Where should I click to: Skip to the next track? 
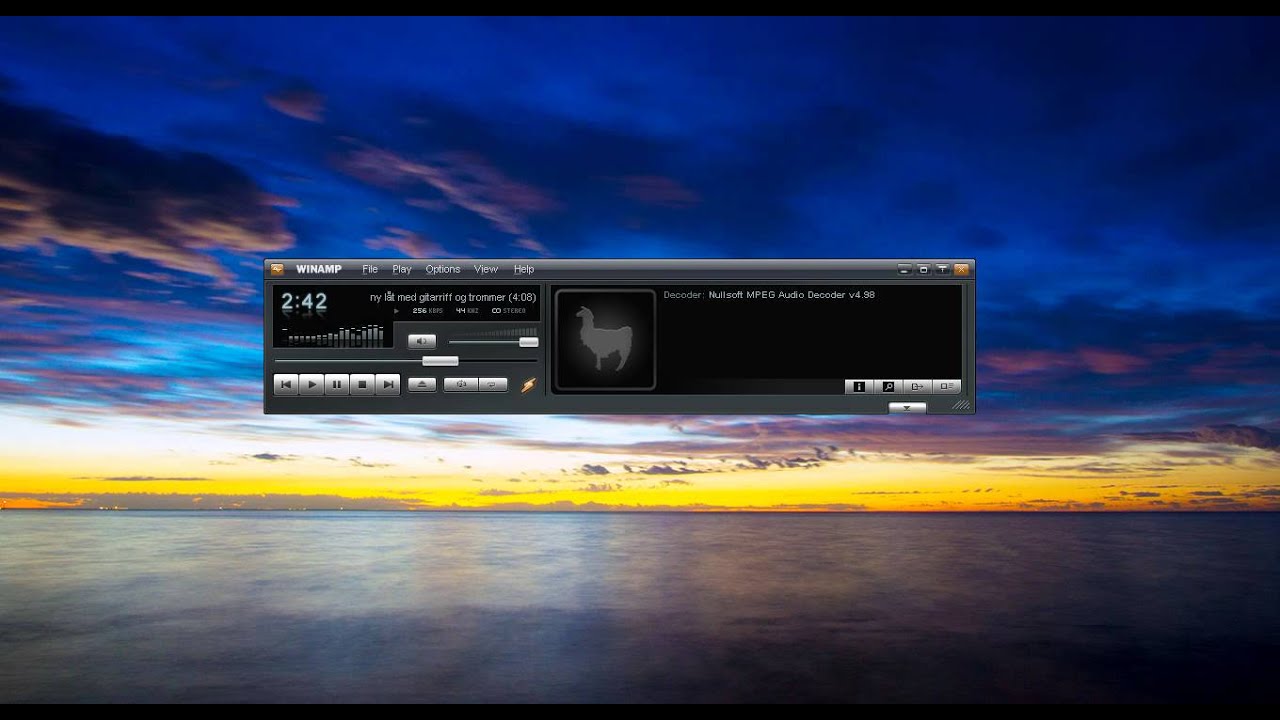click(388, 384)
